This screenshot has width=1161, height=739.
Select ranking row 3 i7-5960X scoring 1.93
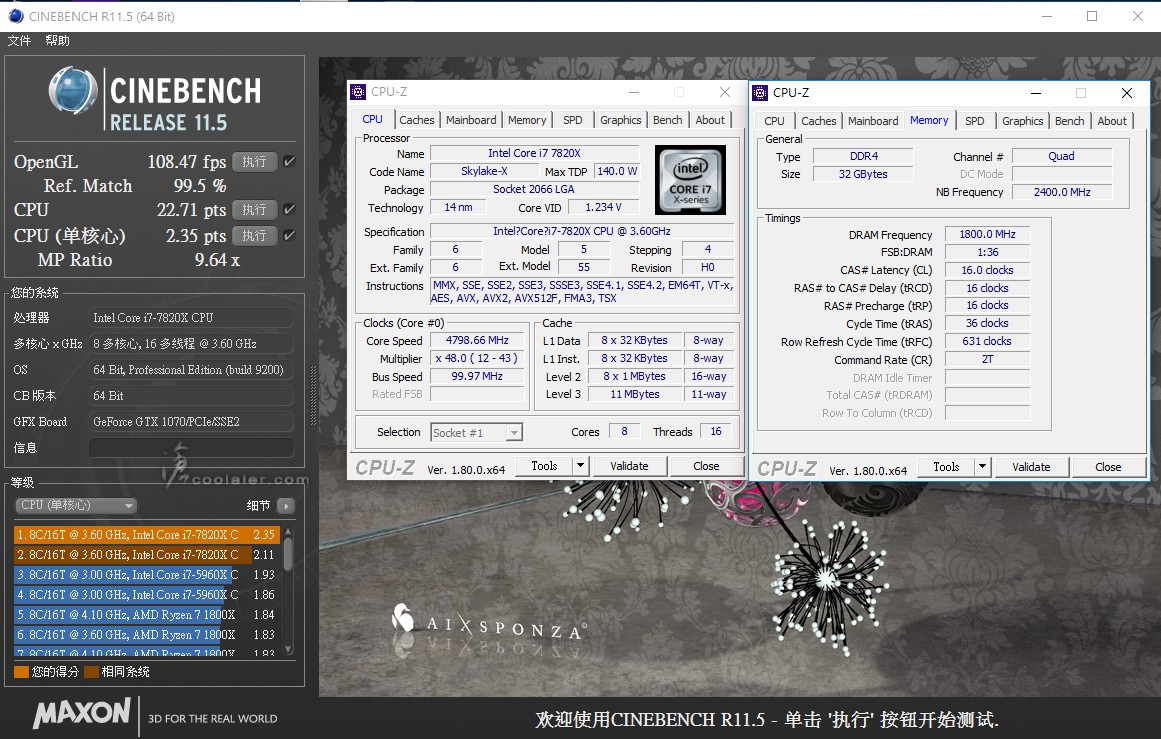click(x=147, y=575)
